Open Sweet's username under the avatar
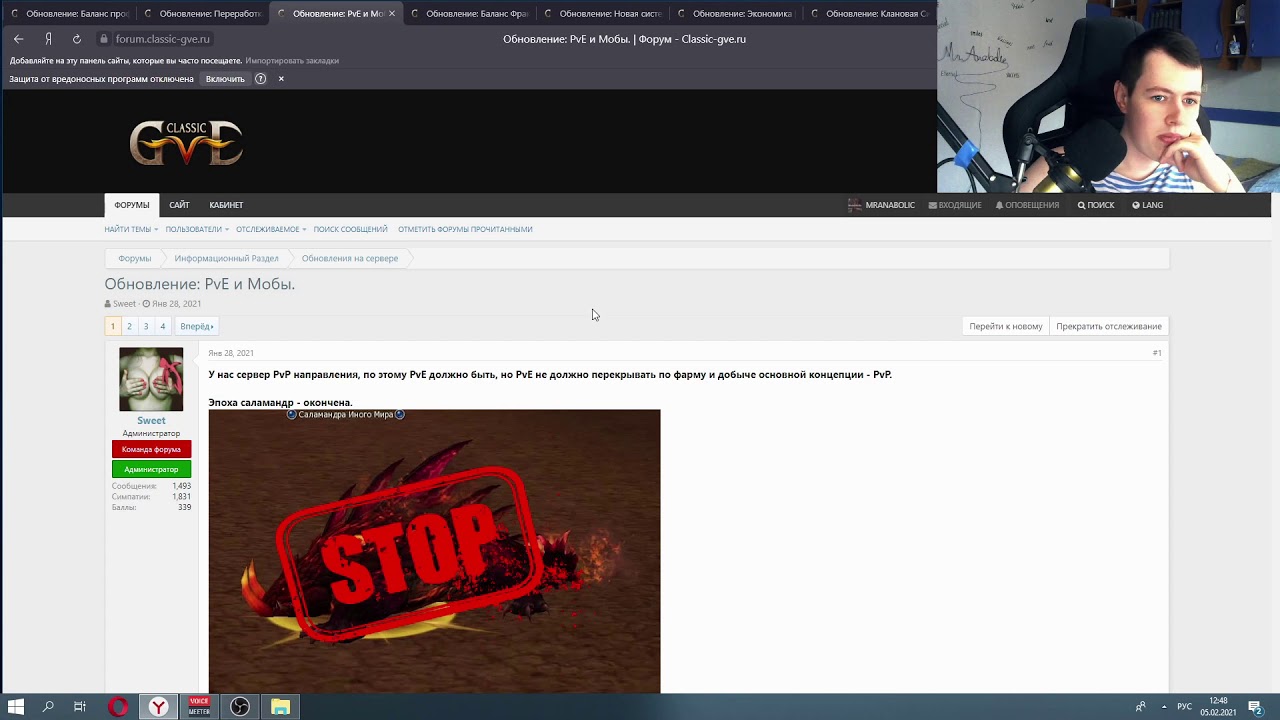1280x720 pixels. point(151,421)
